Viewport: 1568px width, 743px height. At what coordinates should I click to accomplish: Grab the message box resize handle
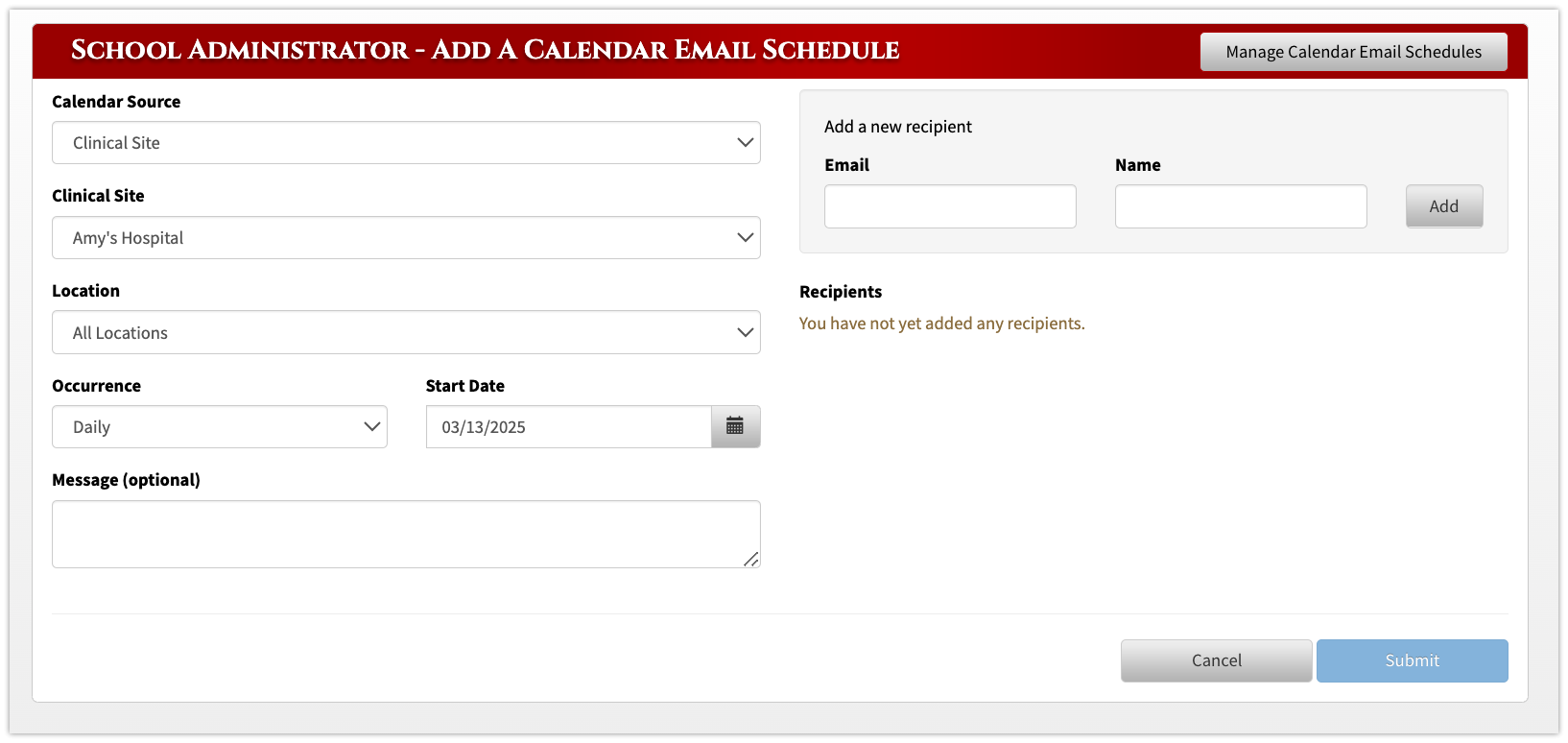tap(751, 560)
